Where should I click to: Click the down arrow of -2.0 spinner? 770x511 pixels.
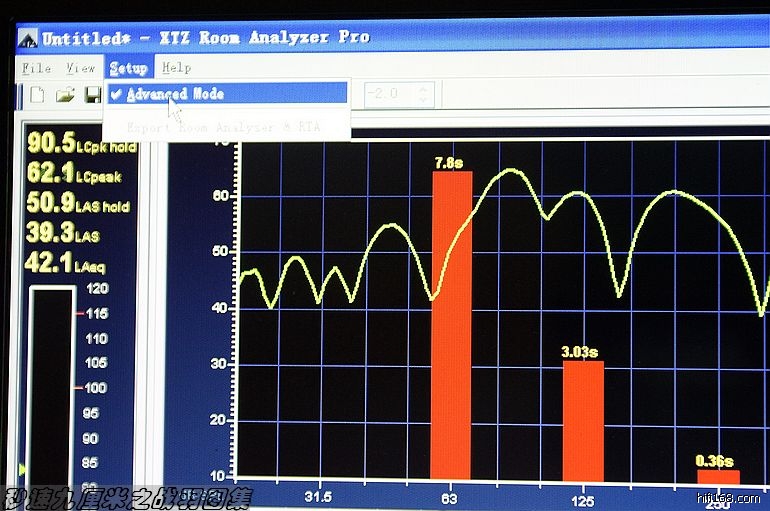(424, 101)
